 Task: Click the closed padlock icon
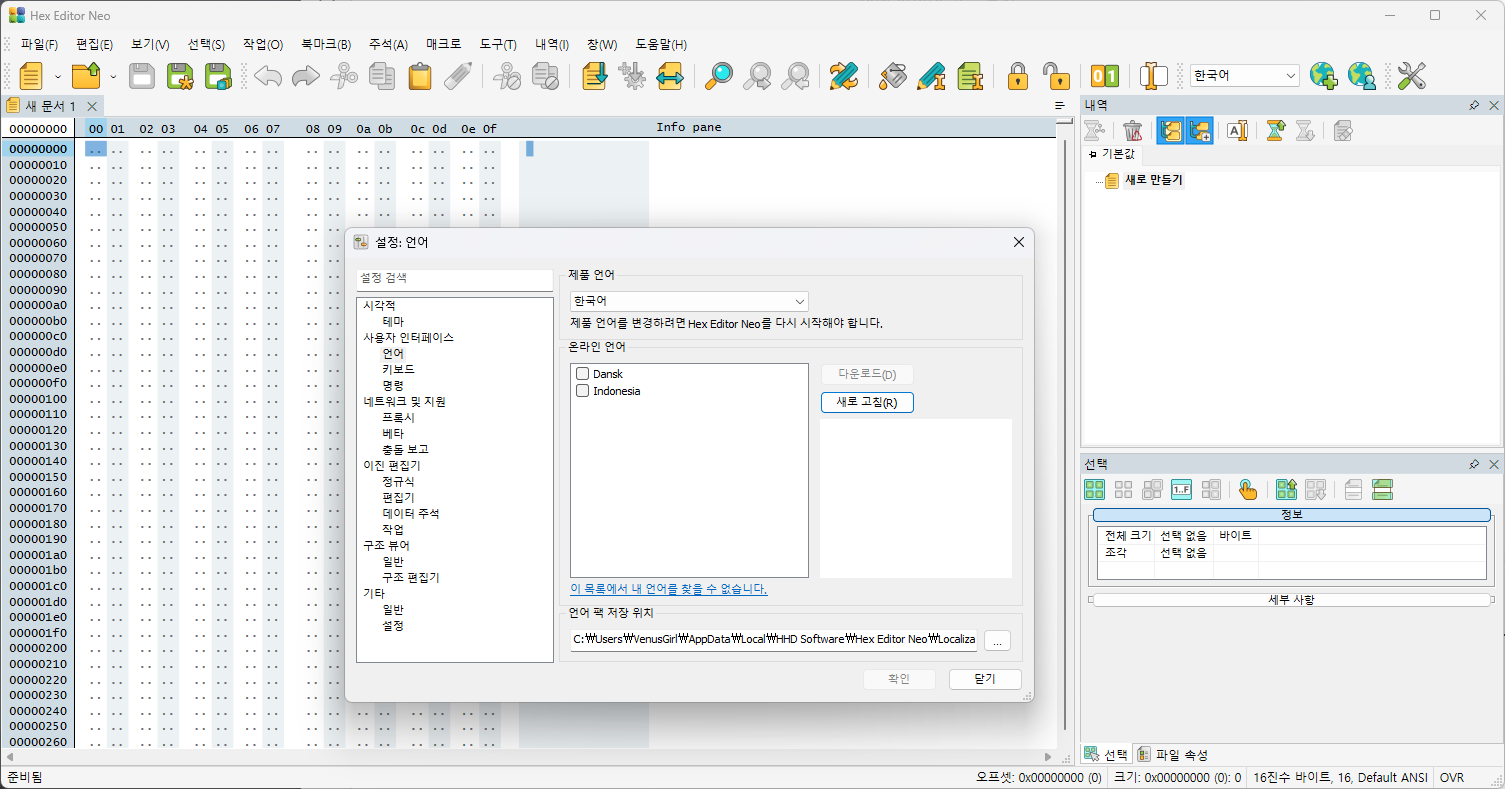tap(1018, 76)
